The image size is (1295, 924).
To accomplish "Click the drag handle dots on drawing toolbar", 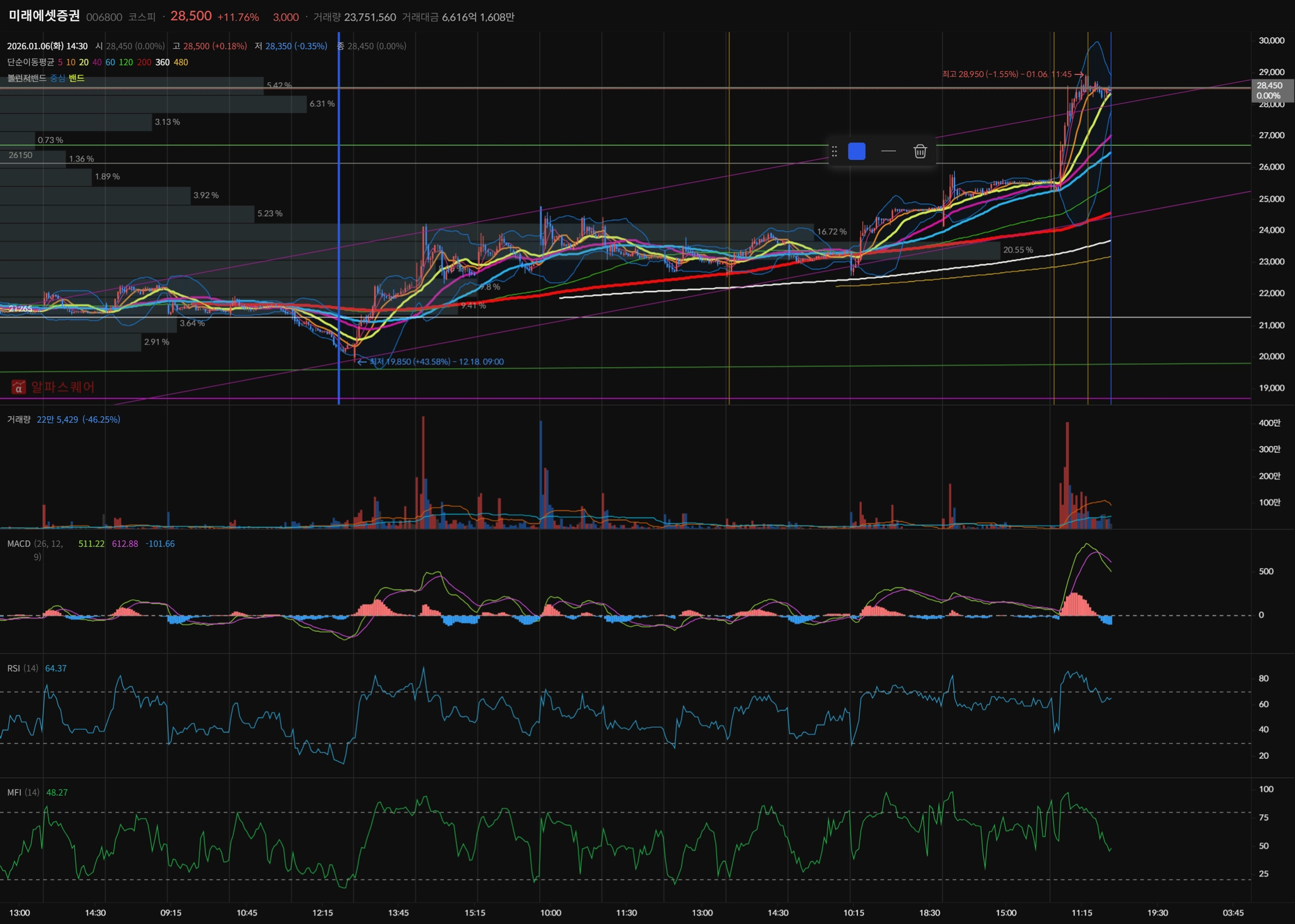I will coord(835,151).
